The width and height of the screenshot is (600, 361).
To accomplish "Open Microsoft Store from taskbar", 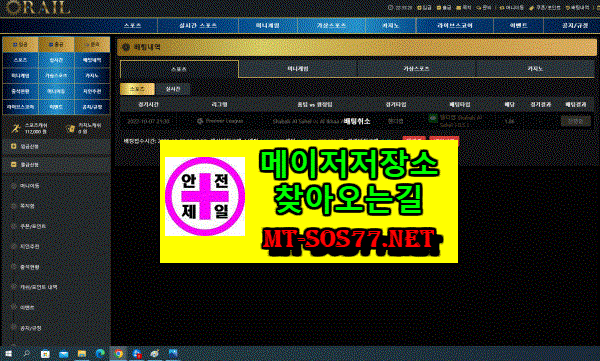I will pyautogui.click(x=45, y=354).
